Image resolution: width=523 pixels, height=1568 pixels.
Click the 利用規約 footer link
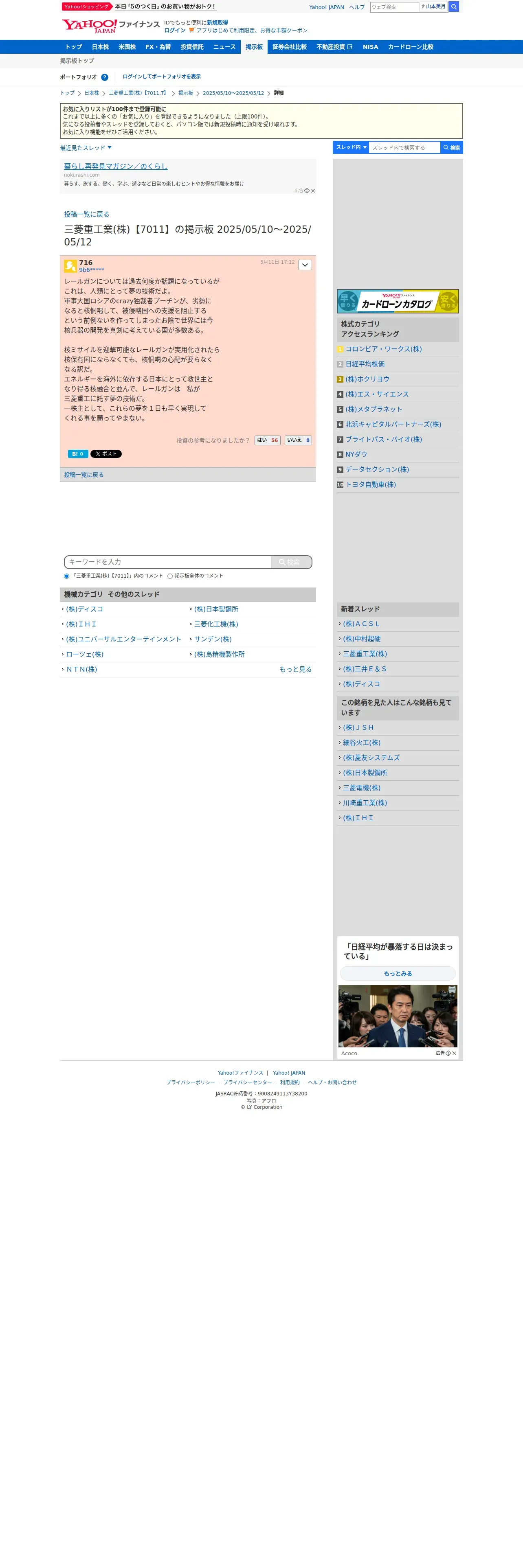coord(290,1082)
